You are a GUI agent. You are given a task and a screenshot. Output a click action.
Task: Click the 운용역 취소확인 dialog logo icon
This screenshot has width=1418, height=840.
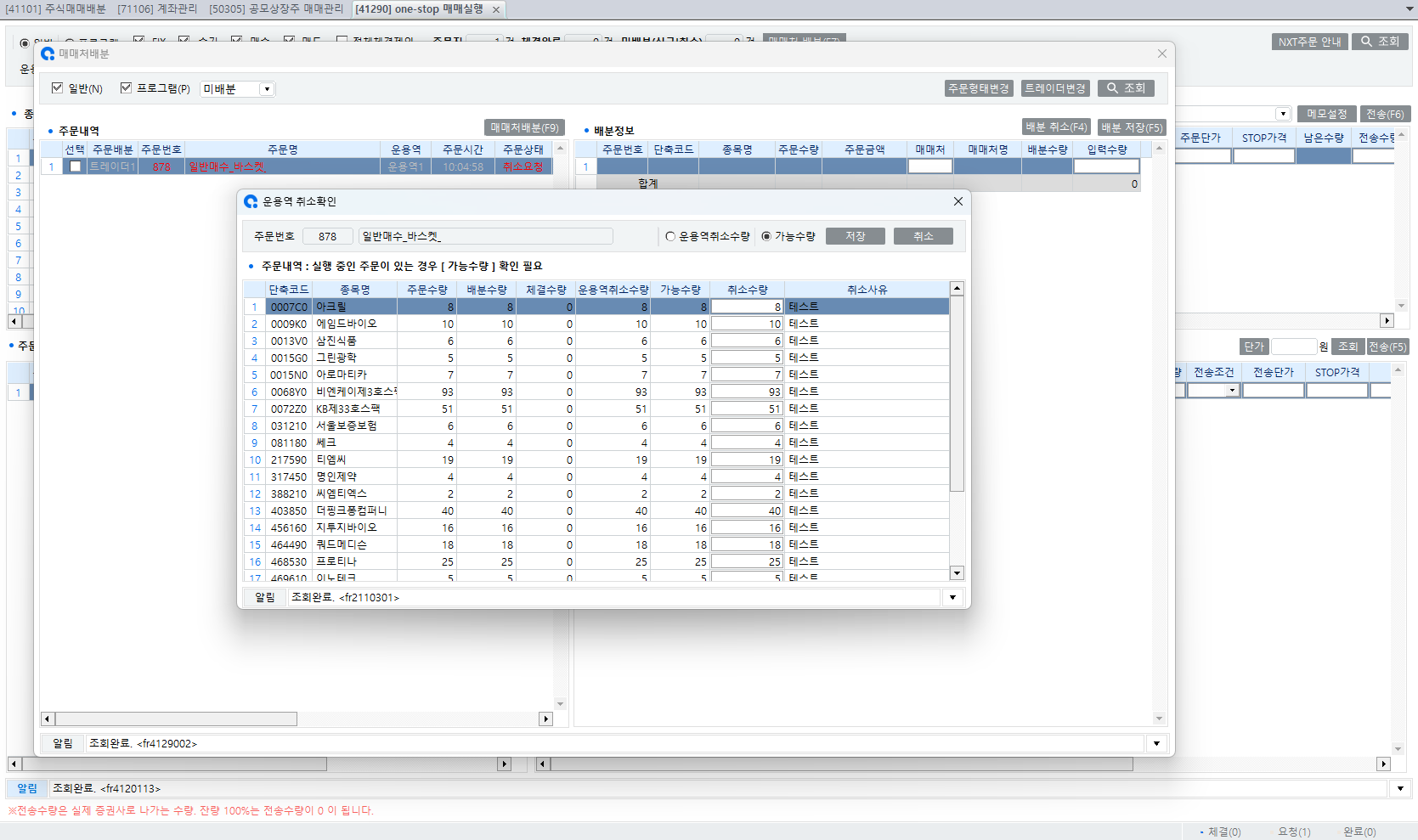(x=251, y=201)
